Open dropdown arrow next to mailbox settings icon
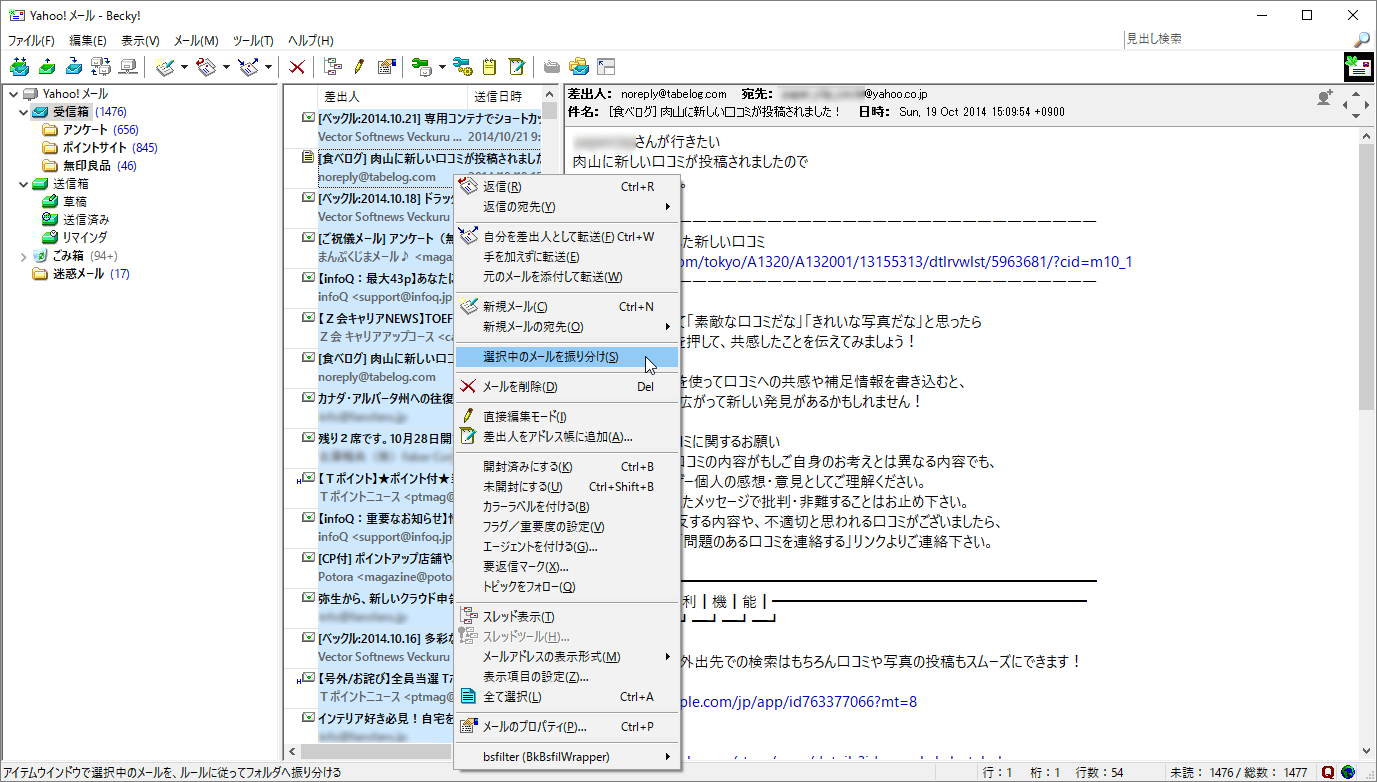1377x782 pixels. pos(442,67)
